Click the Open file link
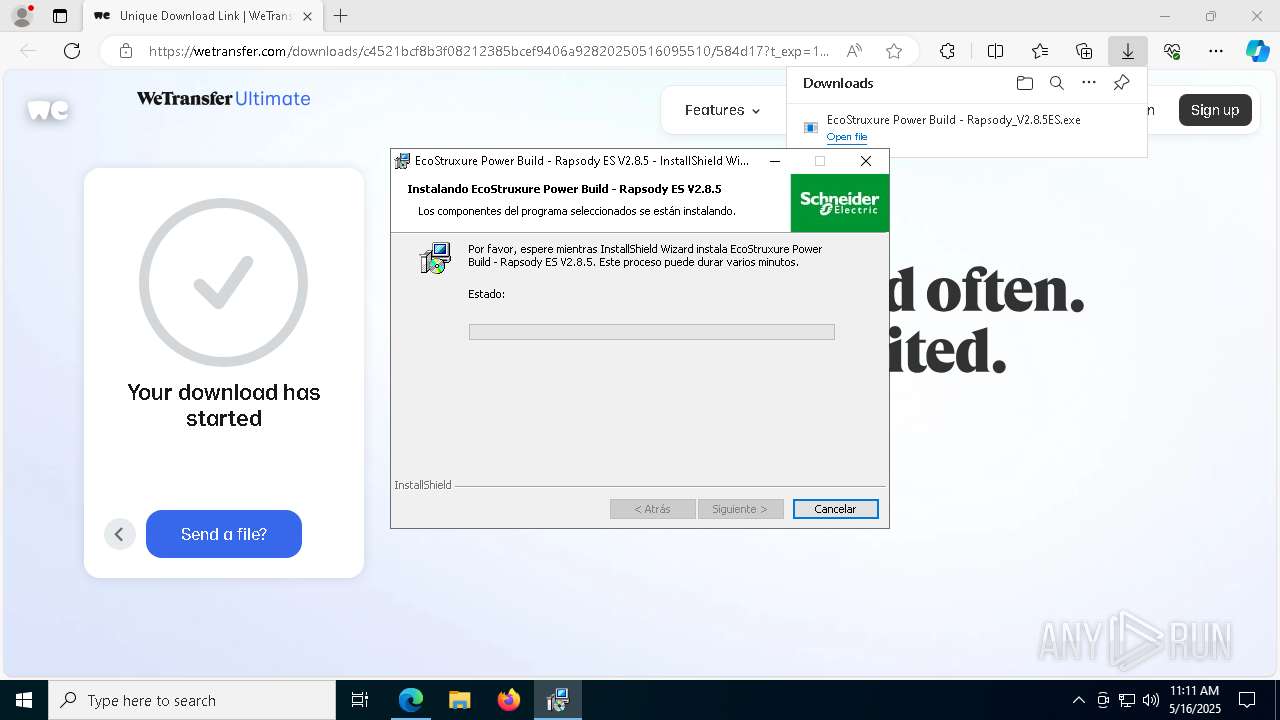Viewport: 1280px width, 720px height. pos(847,137)
